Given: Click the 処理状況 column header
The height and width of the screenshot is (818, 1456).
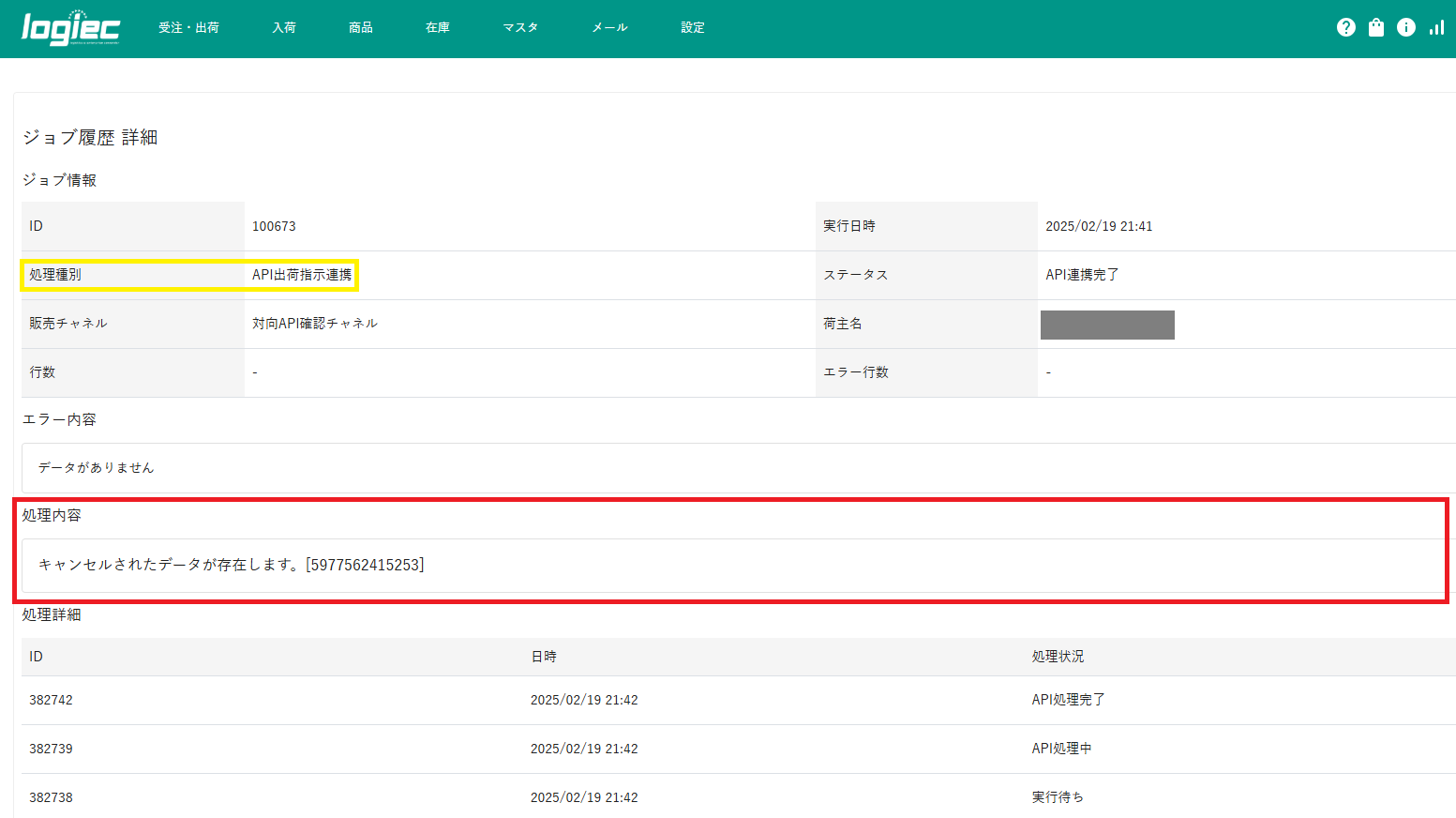Looking at the screenshot, I should tap(1058, 657).
